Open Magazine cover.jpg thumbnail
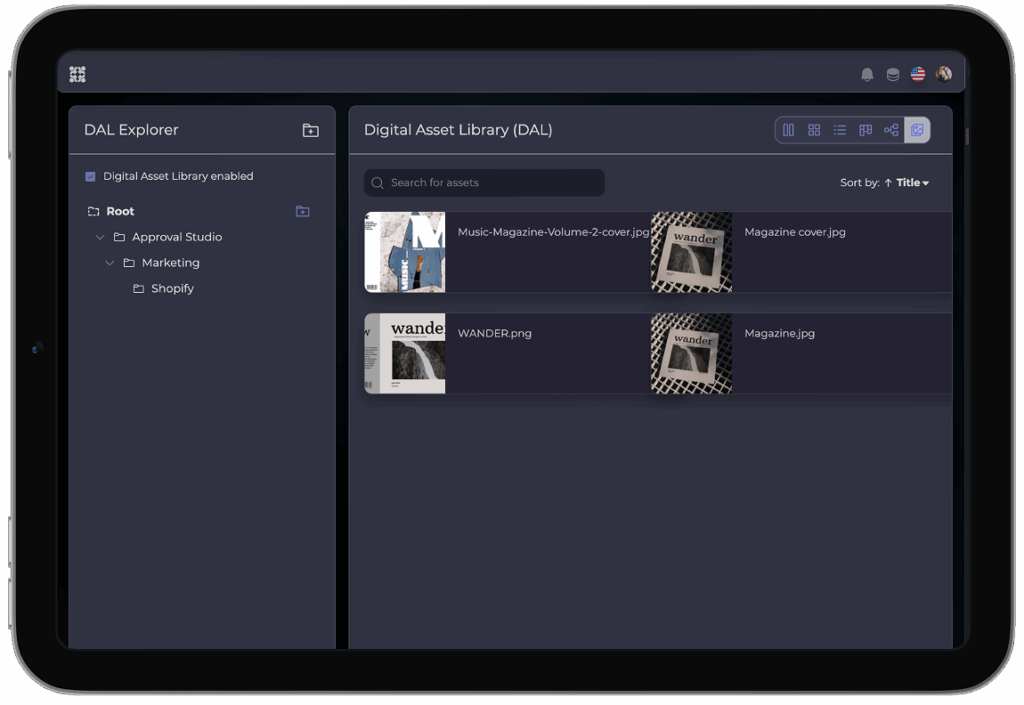 tap(692, 252)
